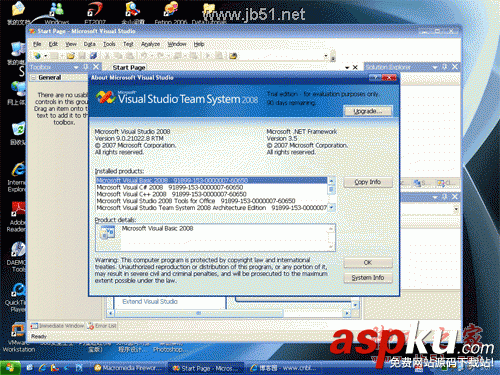Click toolbar options overflow arrow
This screenshot has height=375, width=500.
(x=333, y=58)
